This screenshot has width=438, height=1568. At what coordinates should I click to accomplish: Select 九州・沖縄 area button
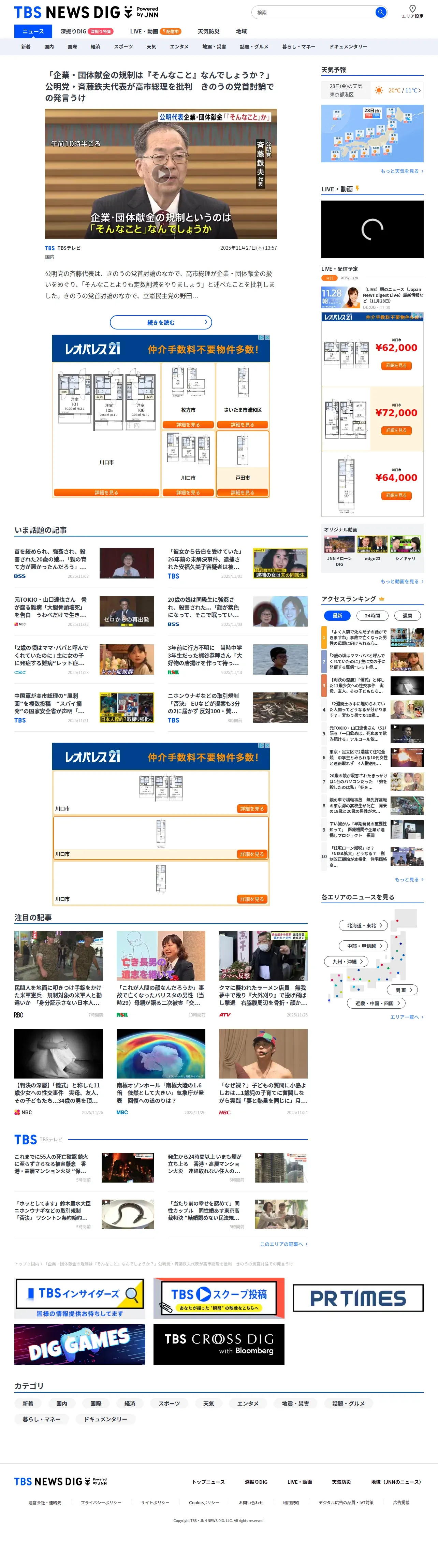[x=346, y=961]
